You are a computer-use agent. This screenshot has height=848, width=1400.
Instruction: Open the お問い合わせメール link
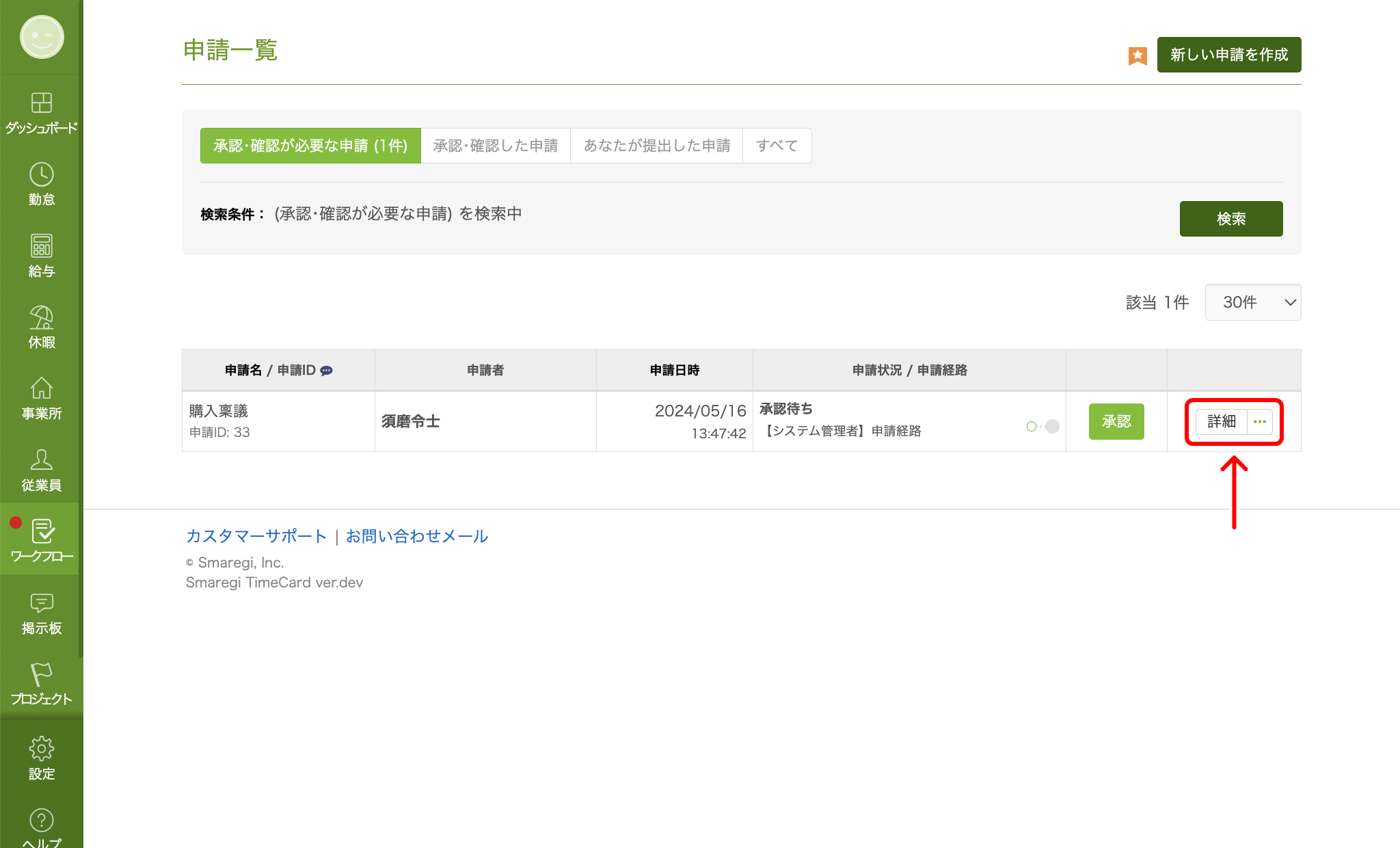point(417,536)
